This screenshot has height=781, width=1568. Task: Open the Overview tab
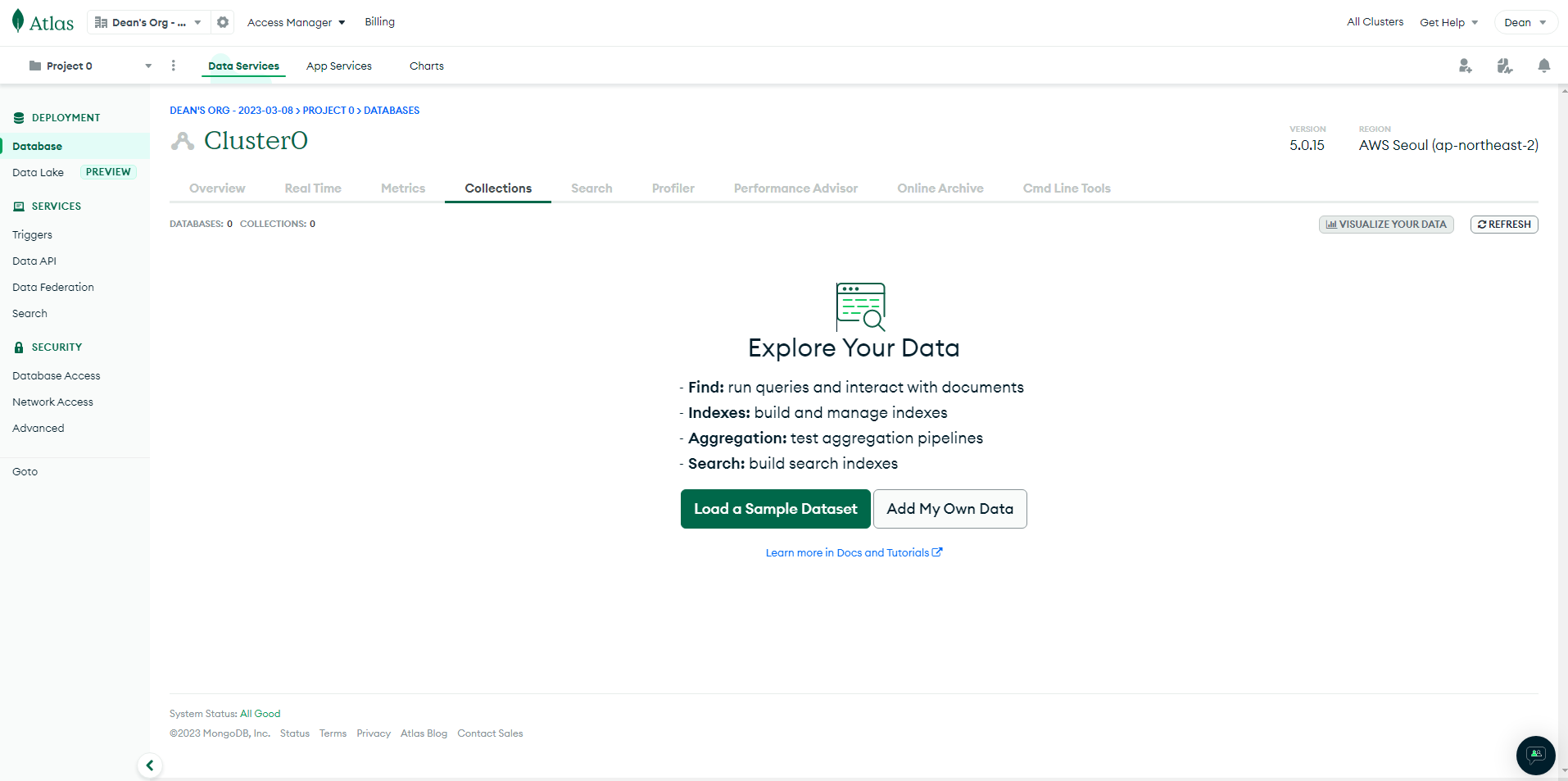pos(217,188)
